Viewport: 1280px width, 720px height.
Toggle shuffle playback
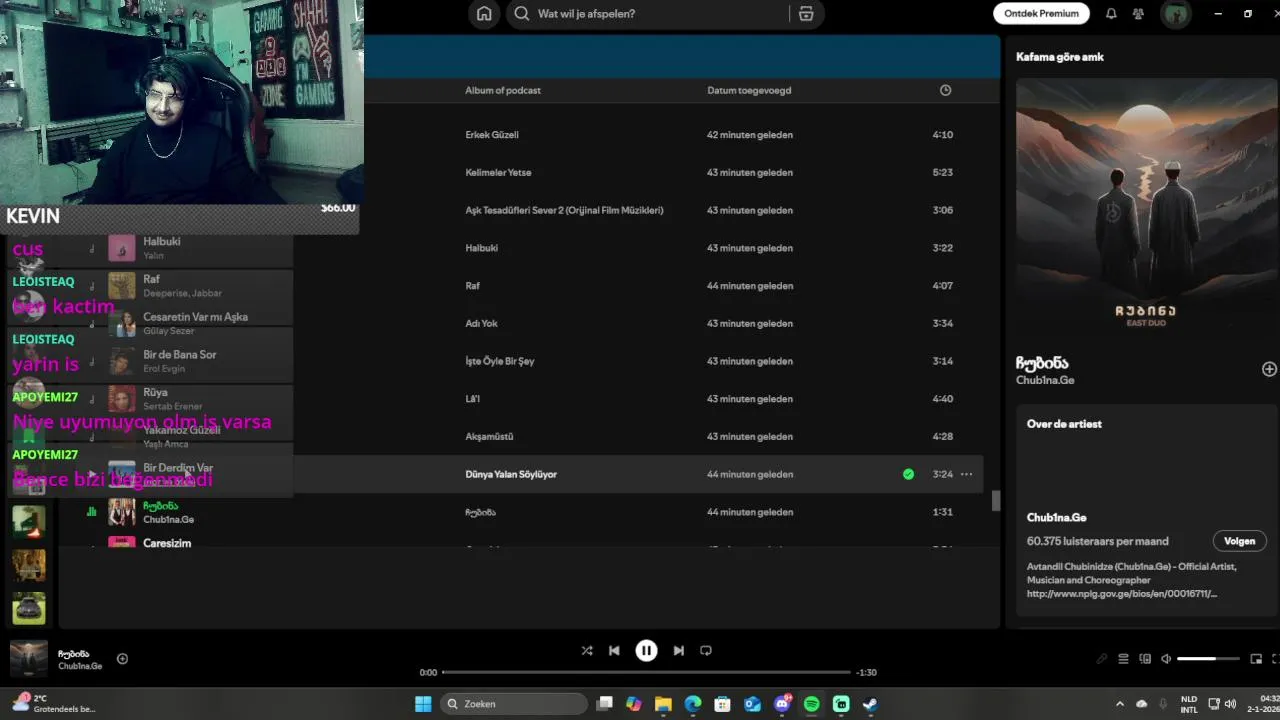587,651
